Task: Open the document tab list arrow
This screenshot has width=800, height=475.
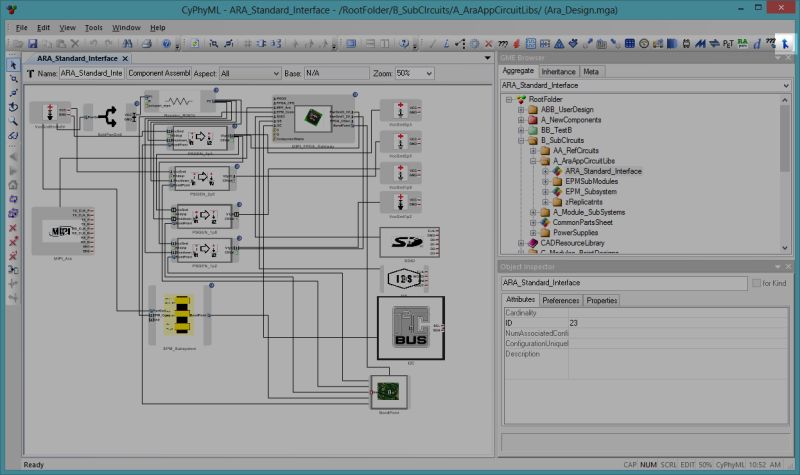Action: (x=487, y=58)
